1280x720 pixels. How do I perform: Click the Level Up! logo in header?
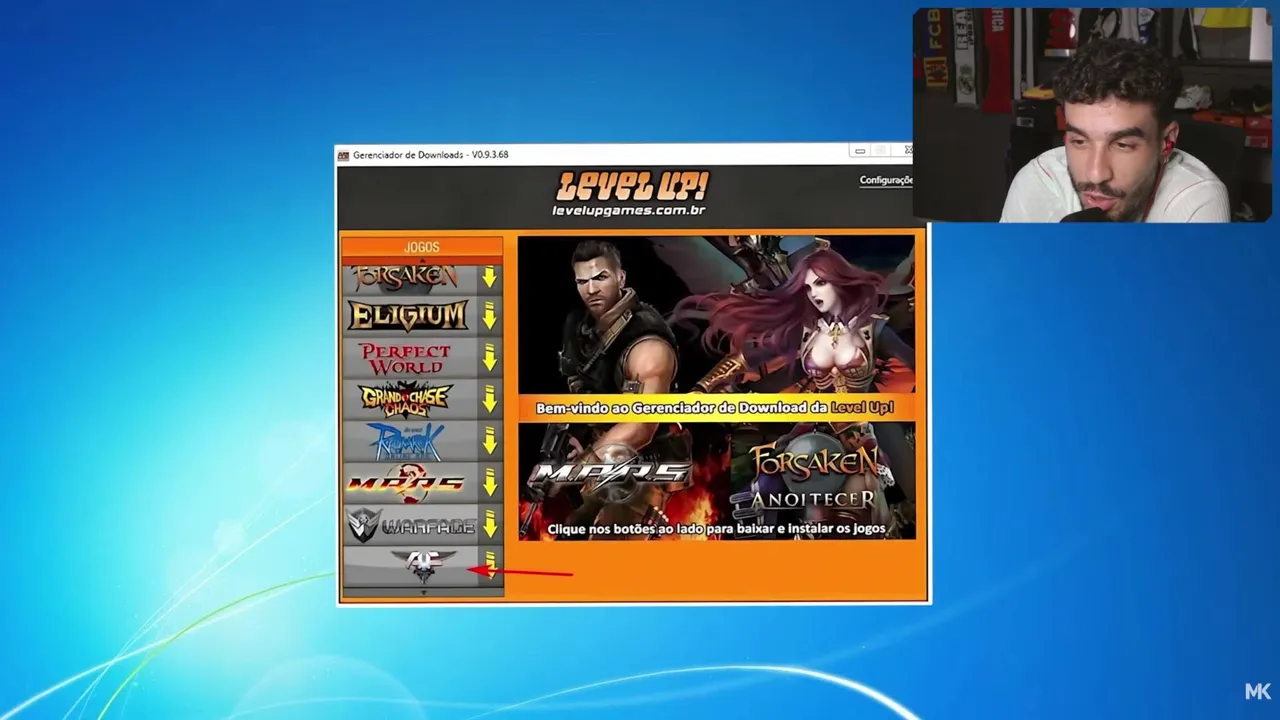(632, 186)
